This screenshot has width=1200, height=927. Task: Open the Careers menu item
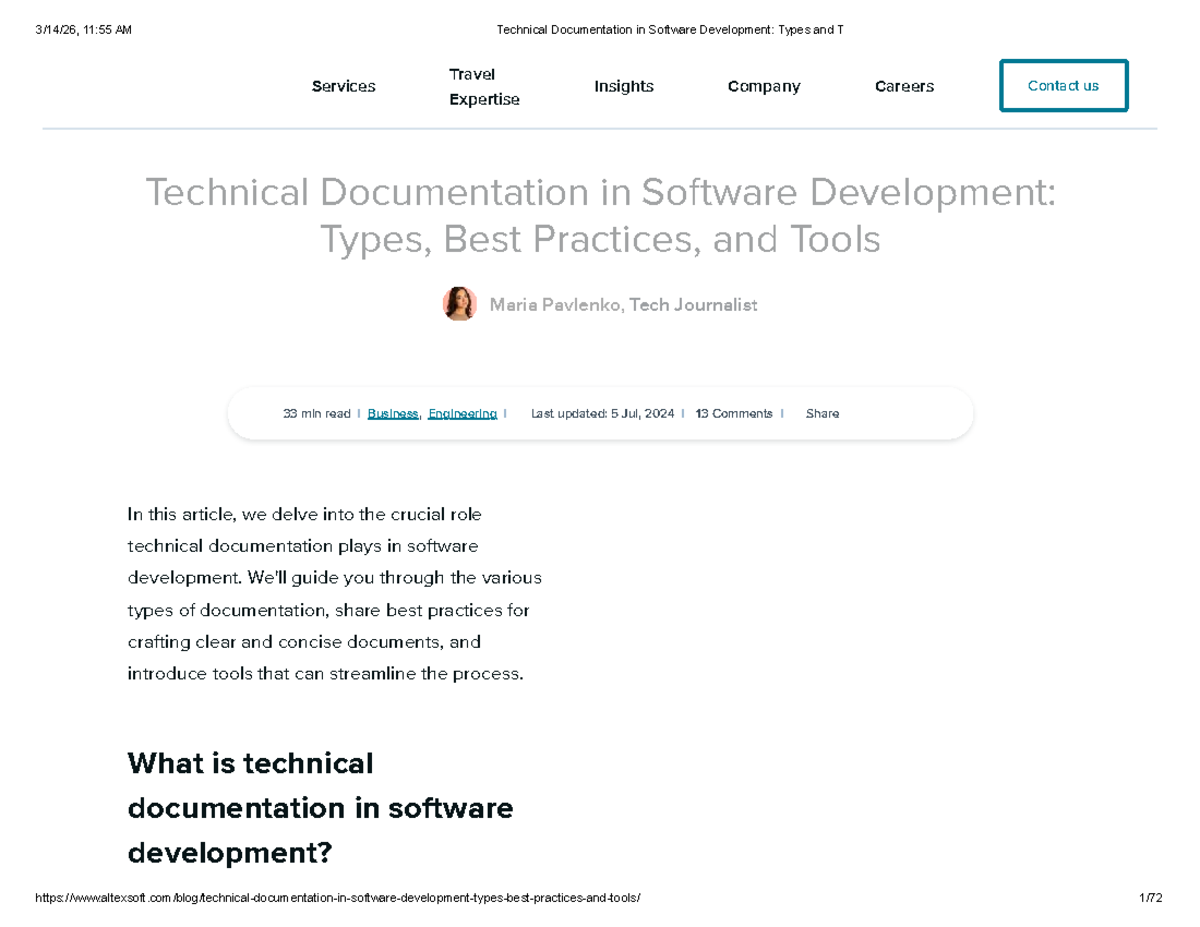coord(904,86)
